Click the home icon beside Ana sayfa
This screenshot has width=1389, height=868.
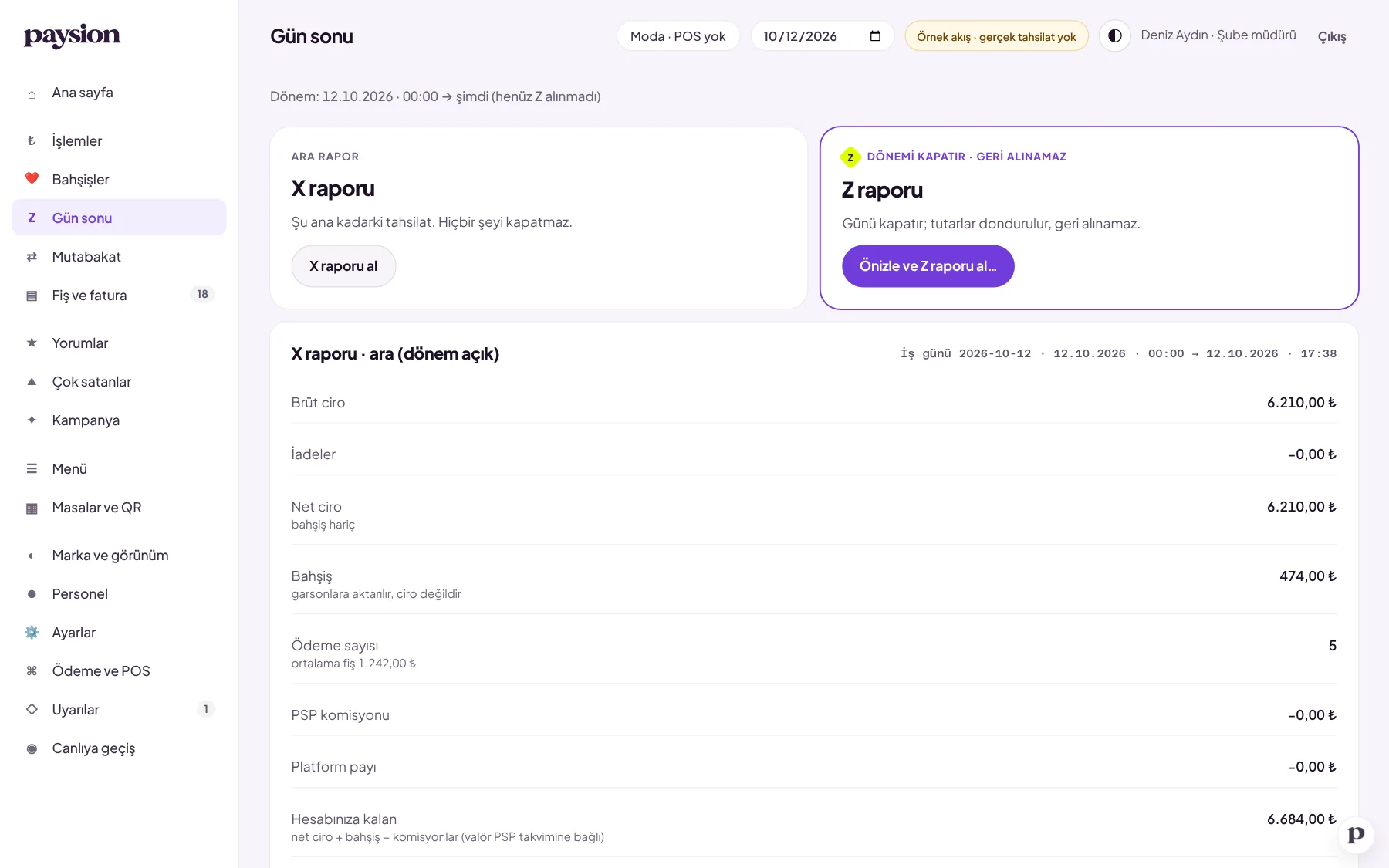point(32,94)
